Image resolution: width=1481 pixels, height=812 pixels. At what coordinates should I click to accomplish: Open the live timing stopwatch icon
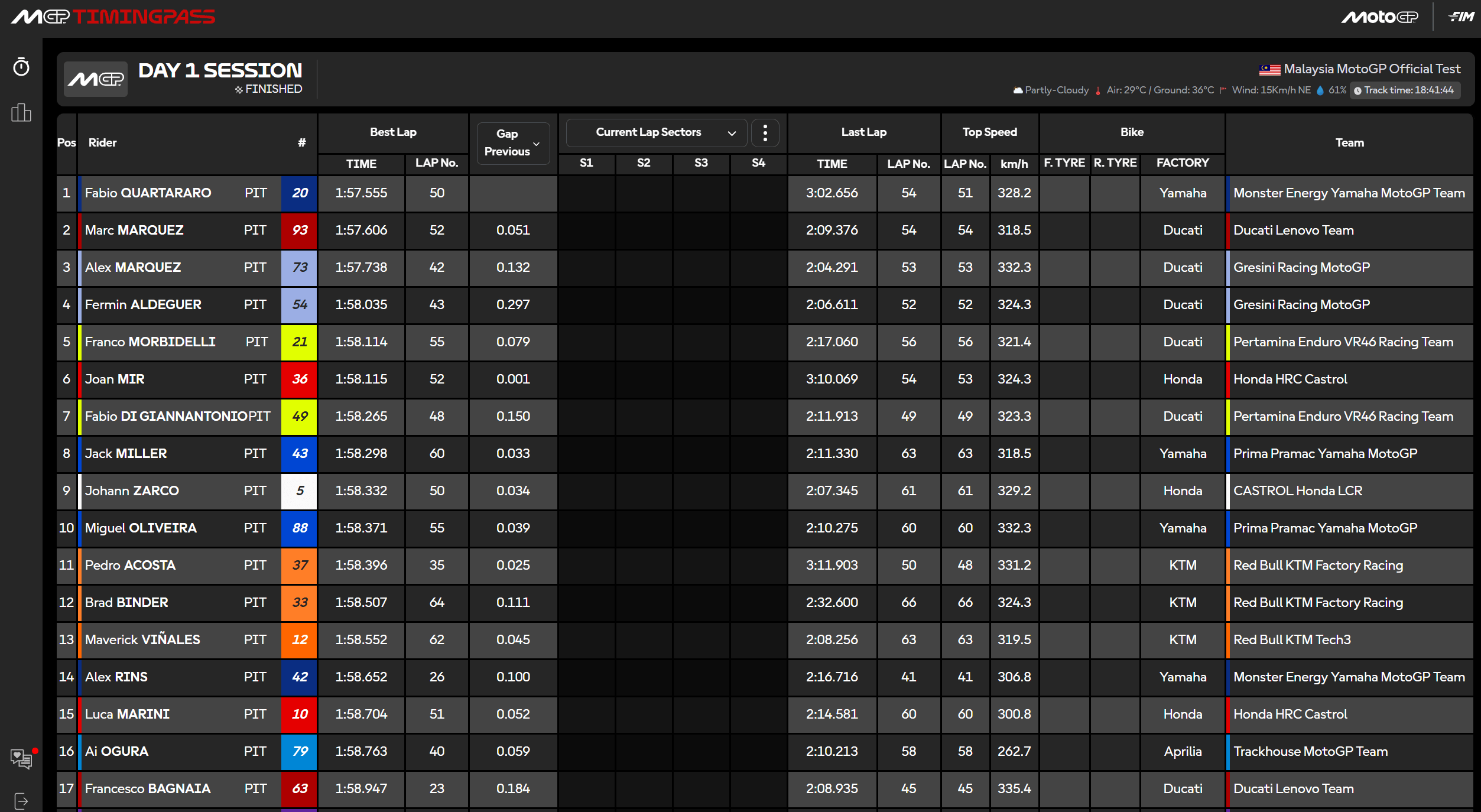point(21,67)
